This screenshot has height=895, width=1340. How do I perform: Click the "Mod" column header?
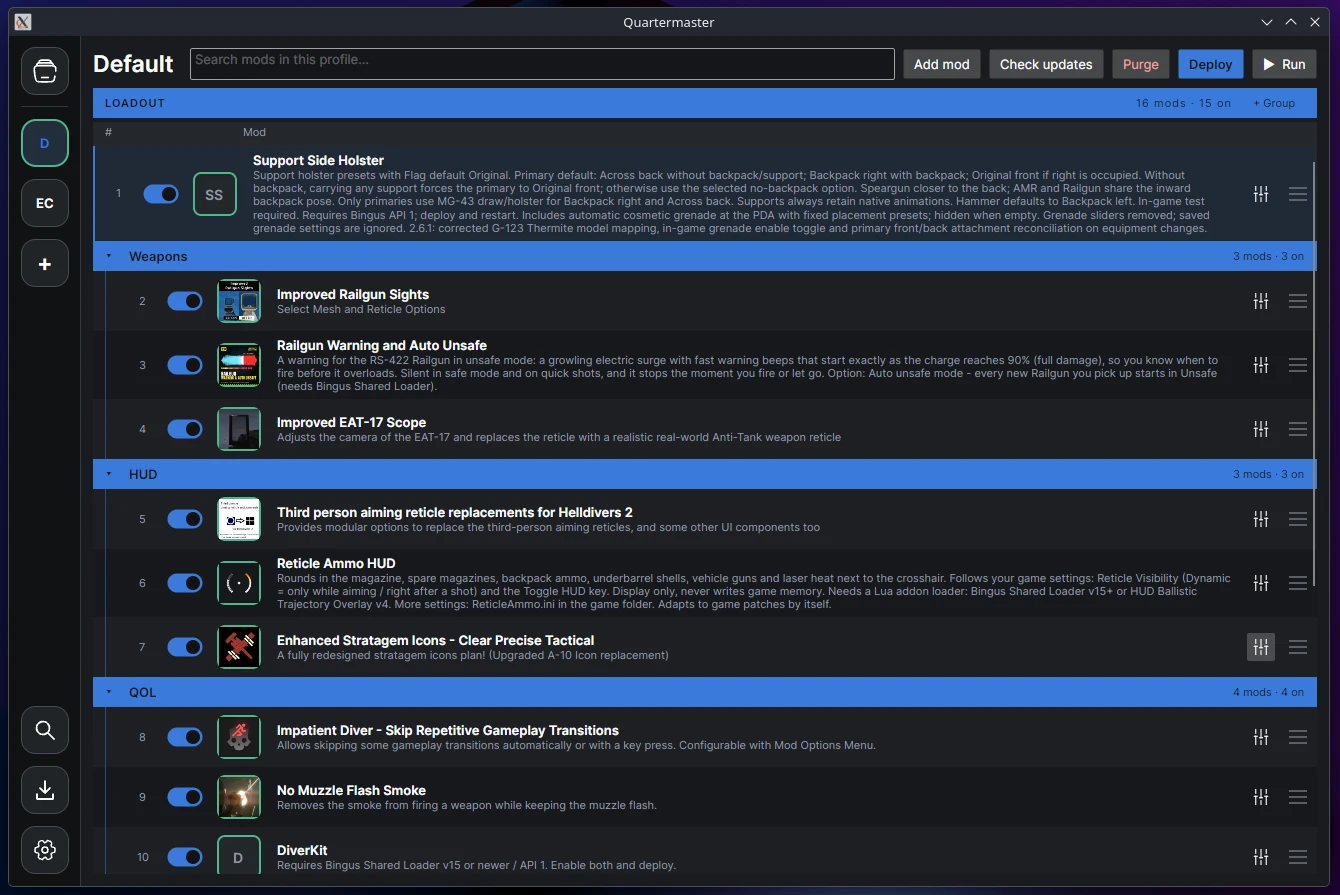pos(254,132)
